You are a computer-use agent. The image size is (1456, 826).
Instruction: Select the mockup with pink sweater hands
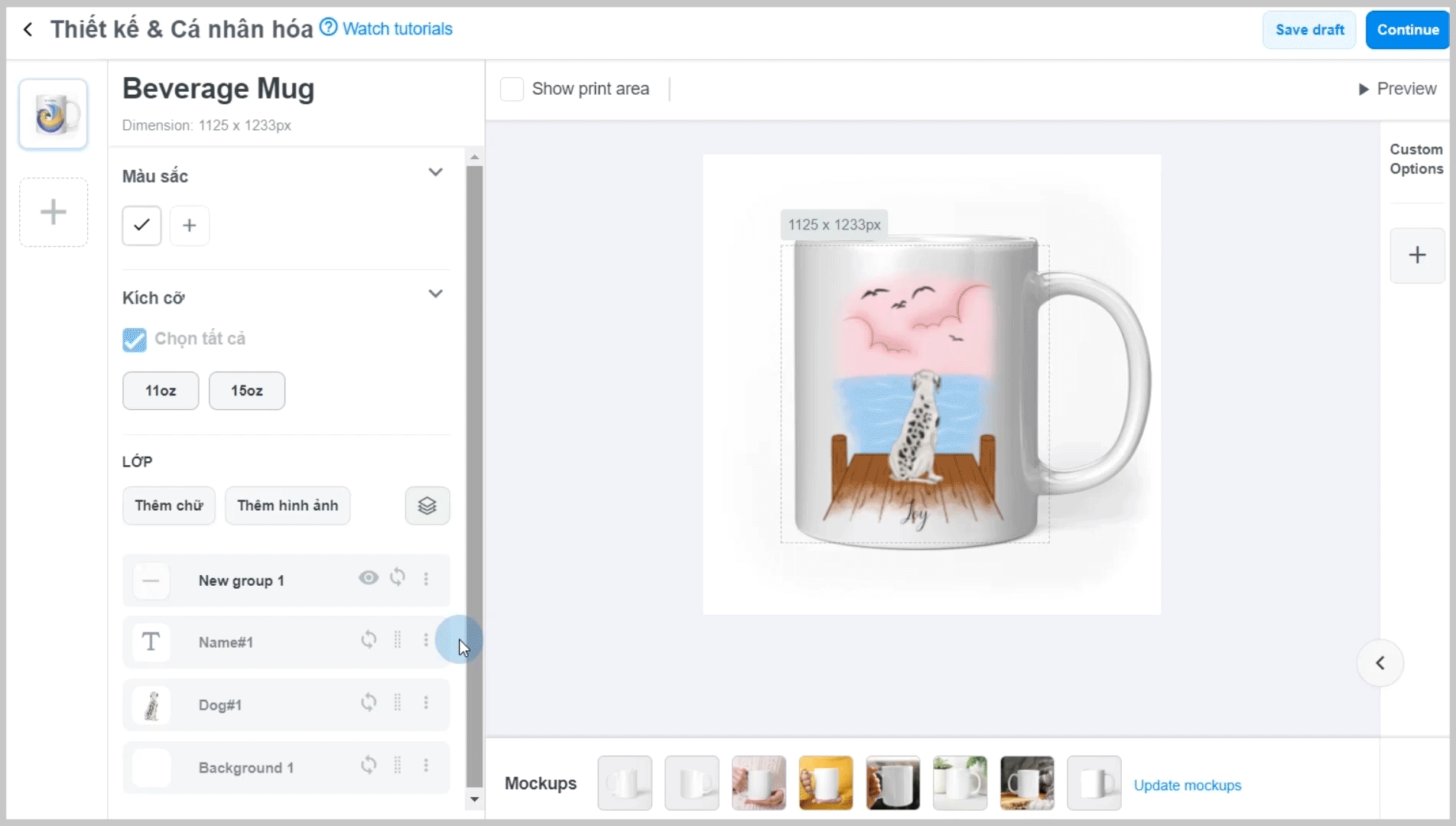[759, 783]
